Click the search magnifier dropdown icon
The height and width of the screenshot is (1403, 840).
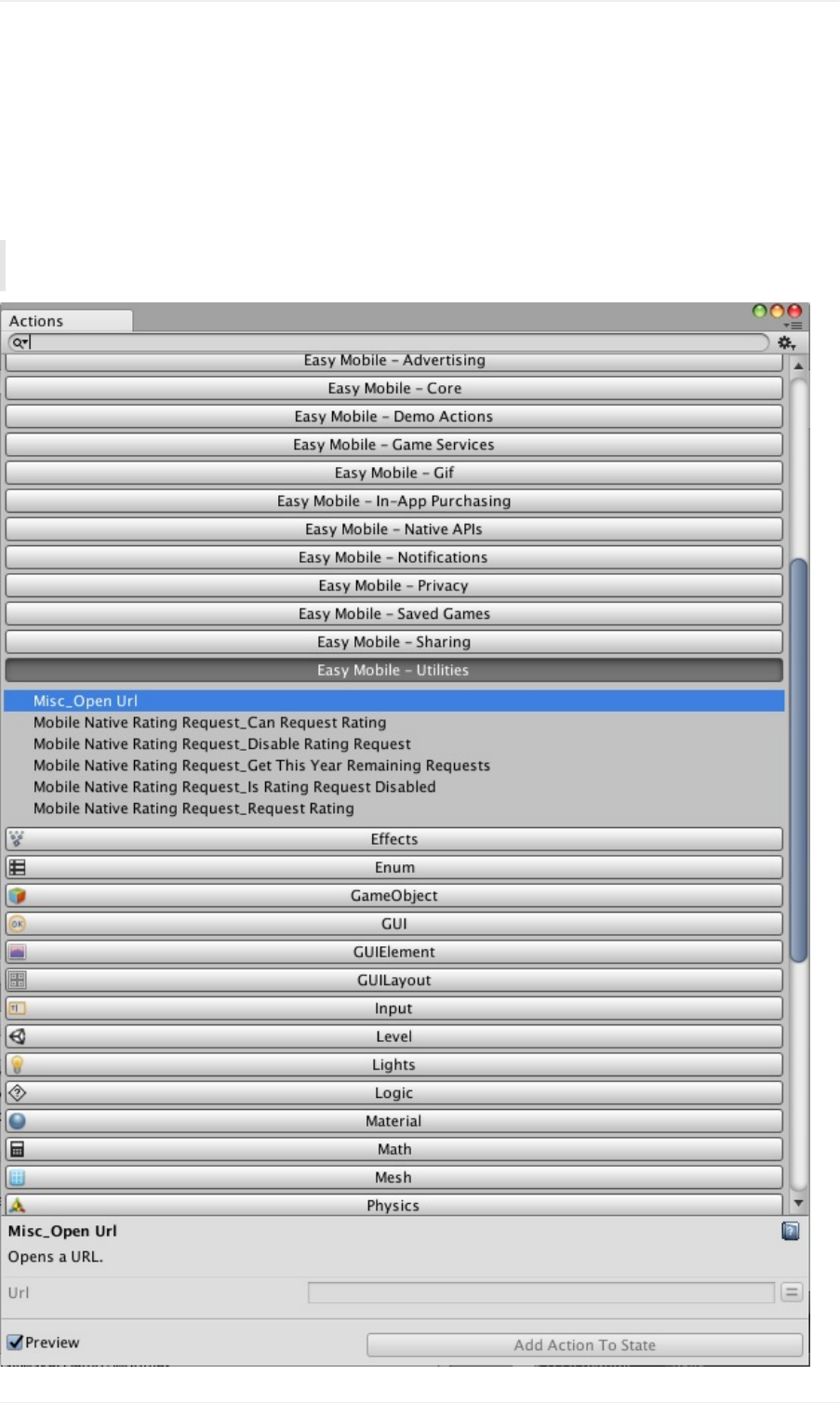[20, 342]
